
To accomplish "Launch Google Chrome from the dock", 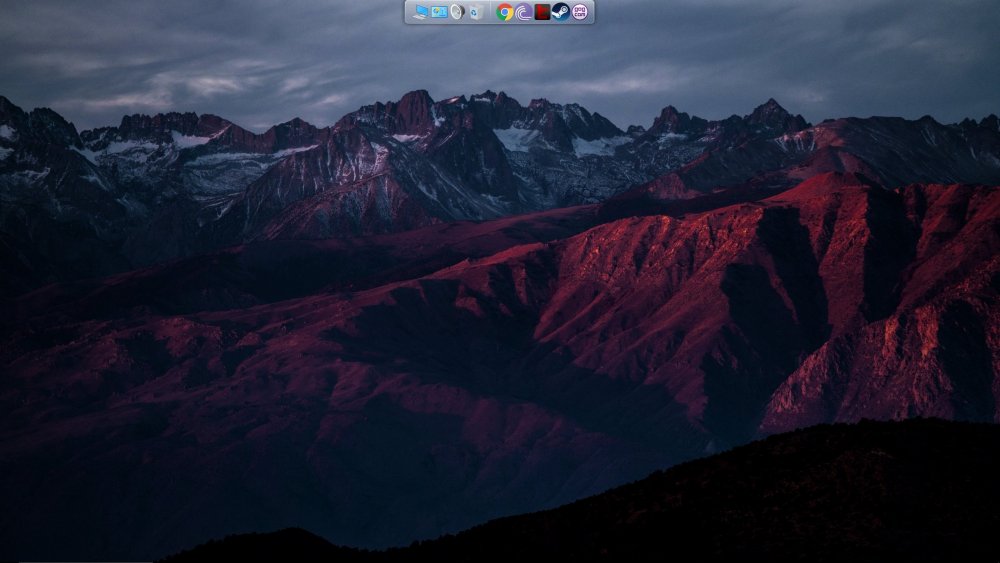I will (504, 12).
